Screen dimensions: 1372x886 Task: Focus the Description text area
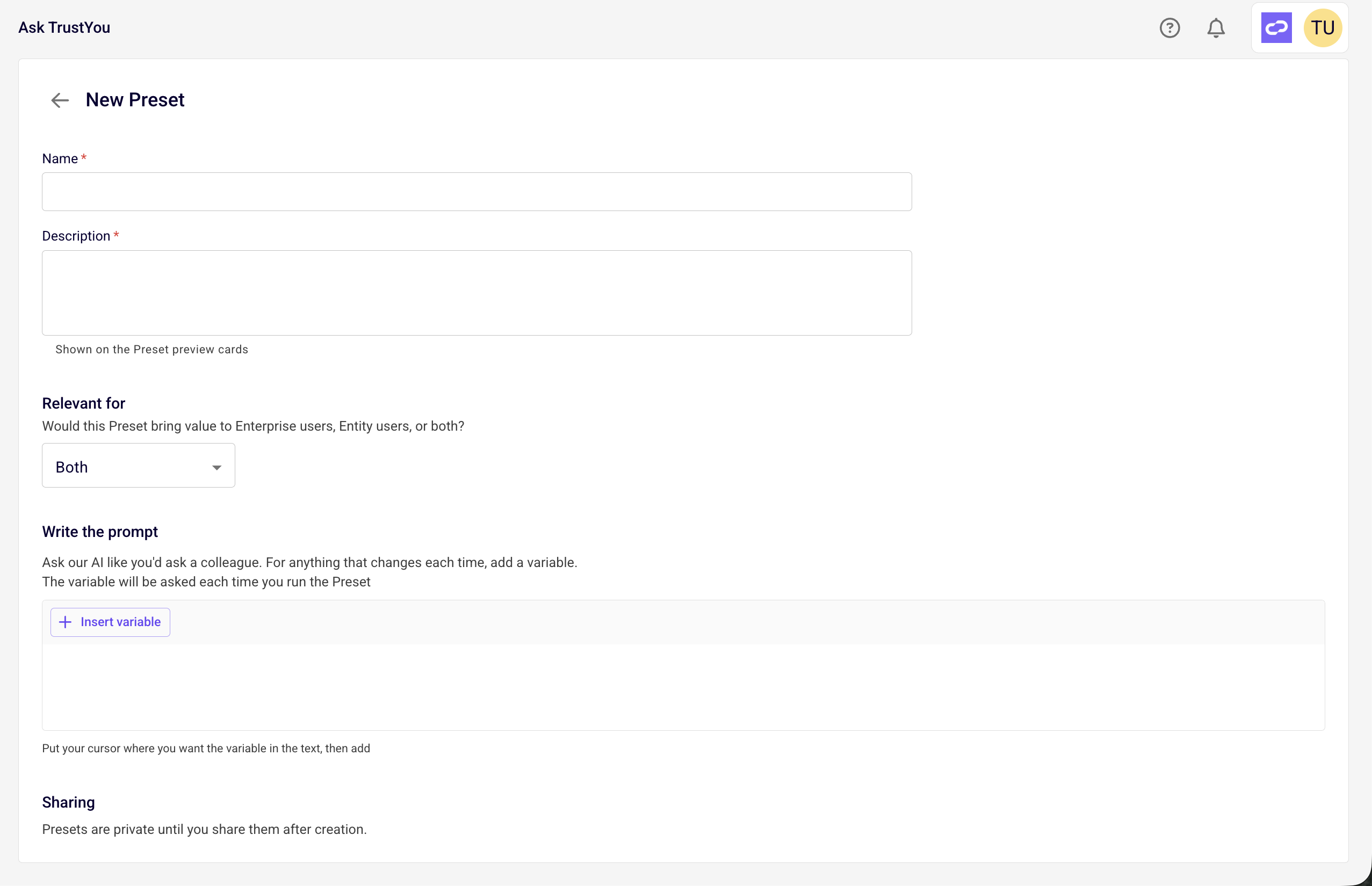click(476, 293)
